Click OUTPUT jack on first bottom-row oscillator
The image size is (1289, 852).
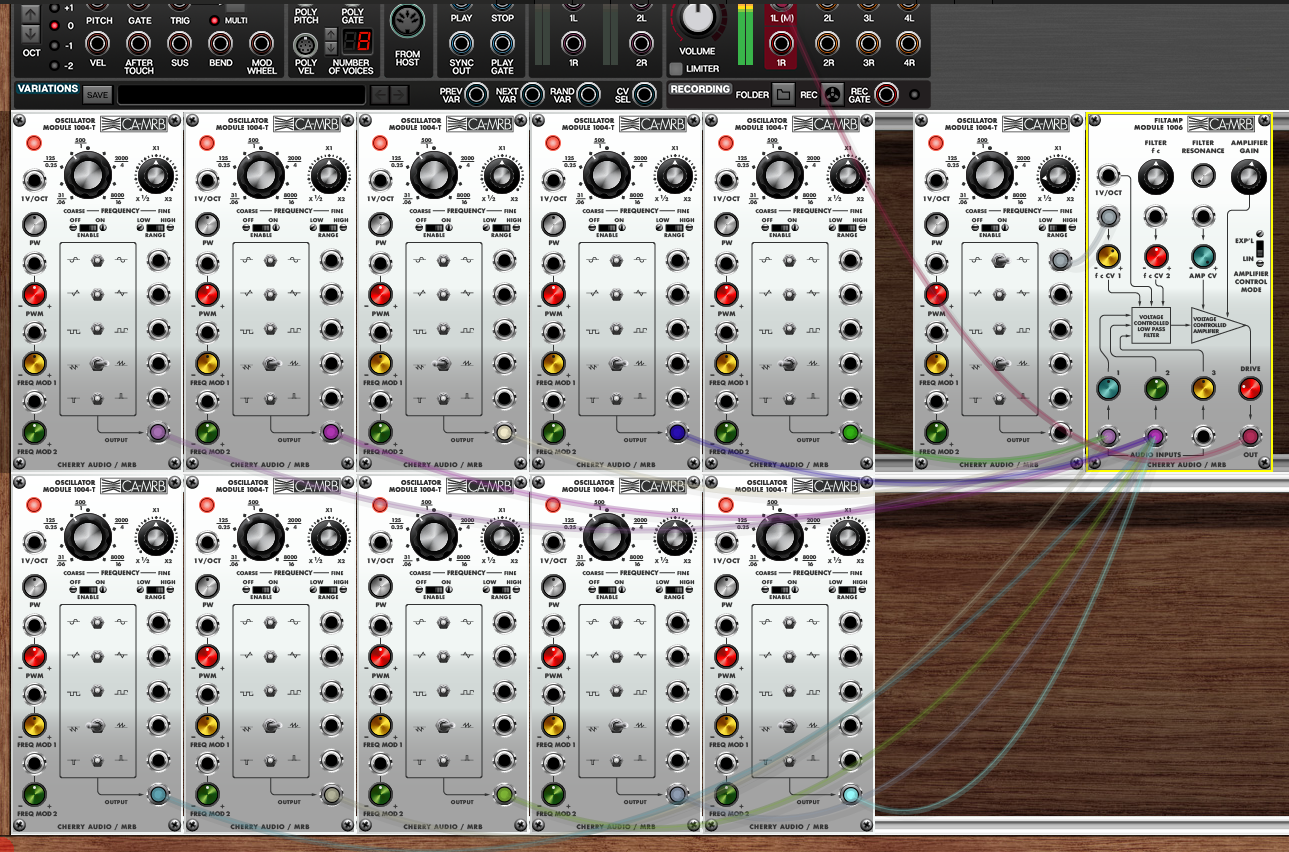(x=158, y=795)
